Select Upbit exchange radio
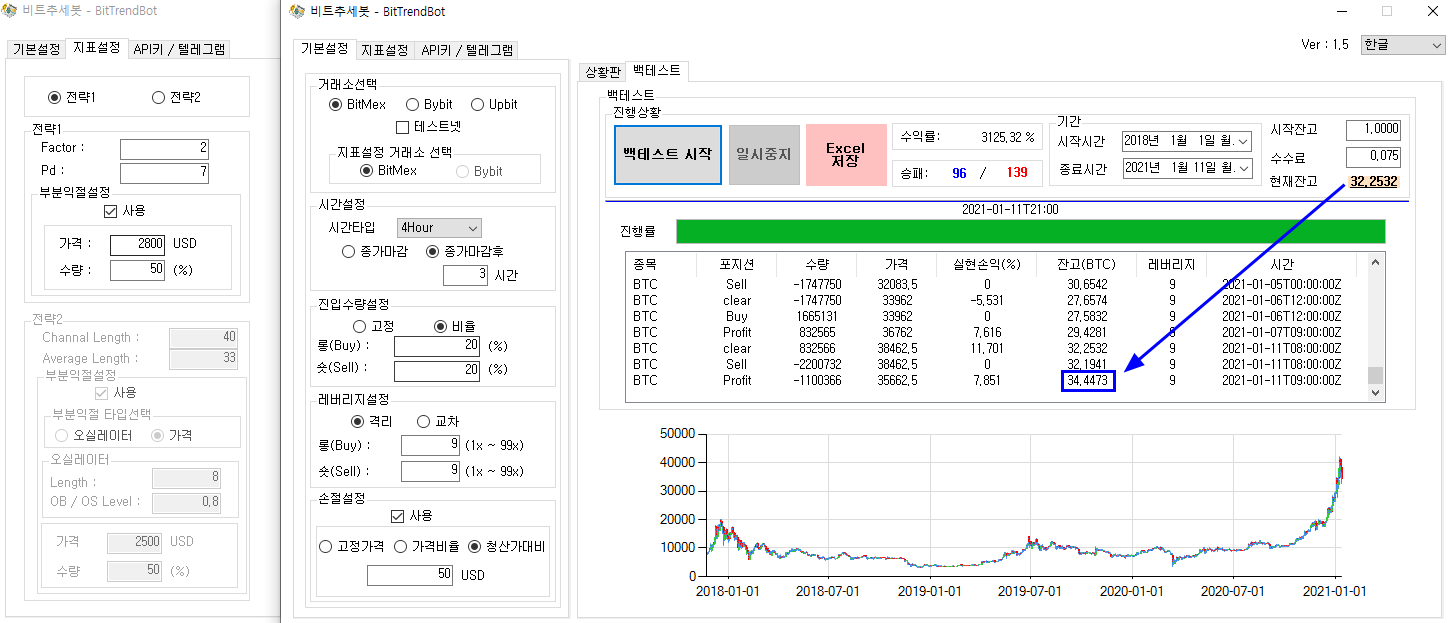 [x=477, y=104]
